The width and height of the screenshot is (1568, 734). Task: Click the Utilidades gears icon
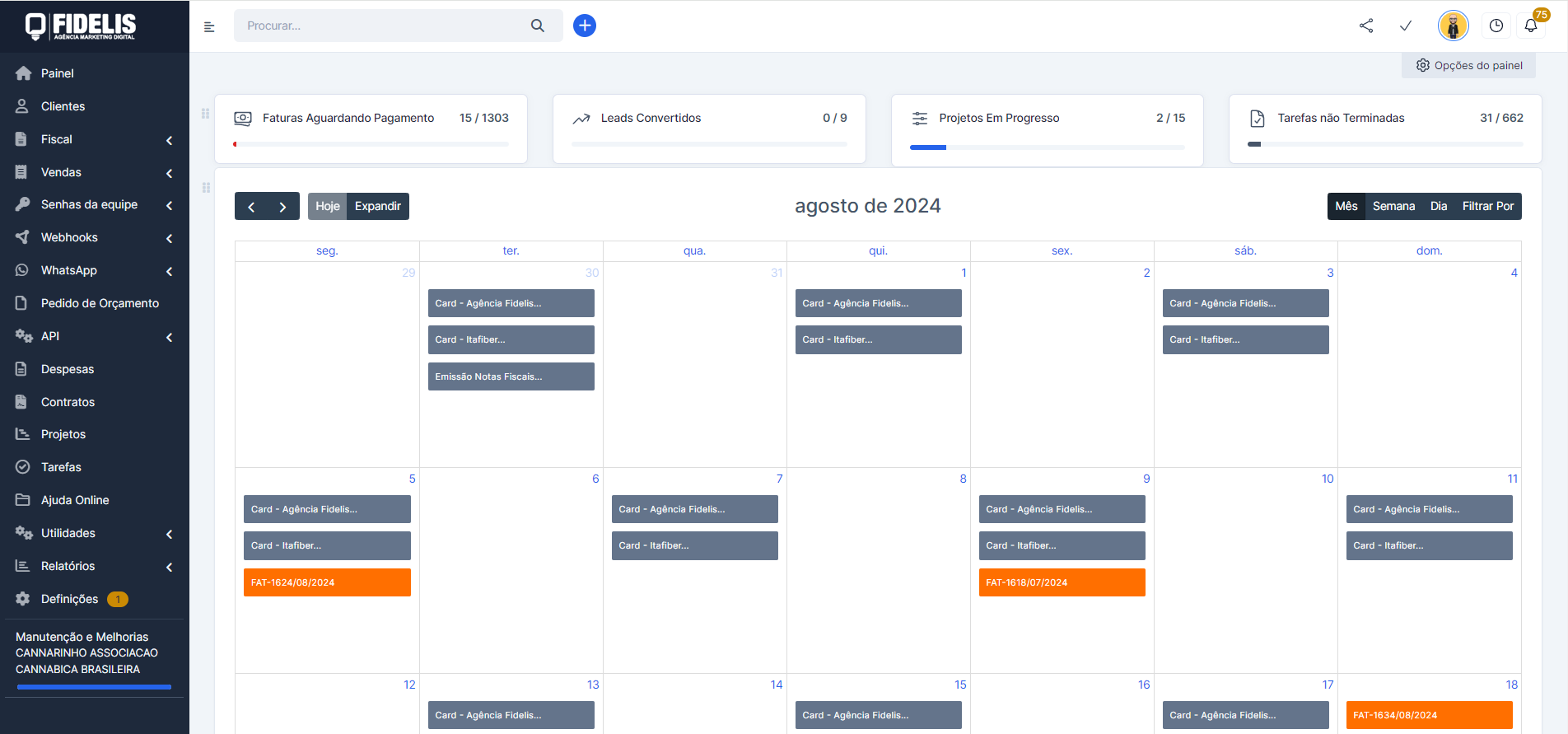(23, 533)
